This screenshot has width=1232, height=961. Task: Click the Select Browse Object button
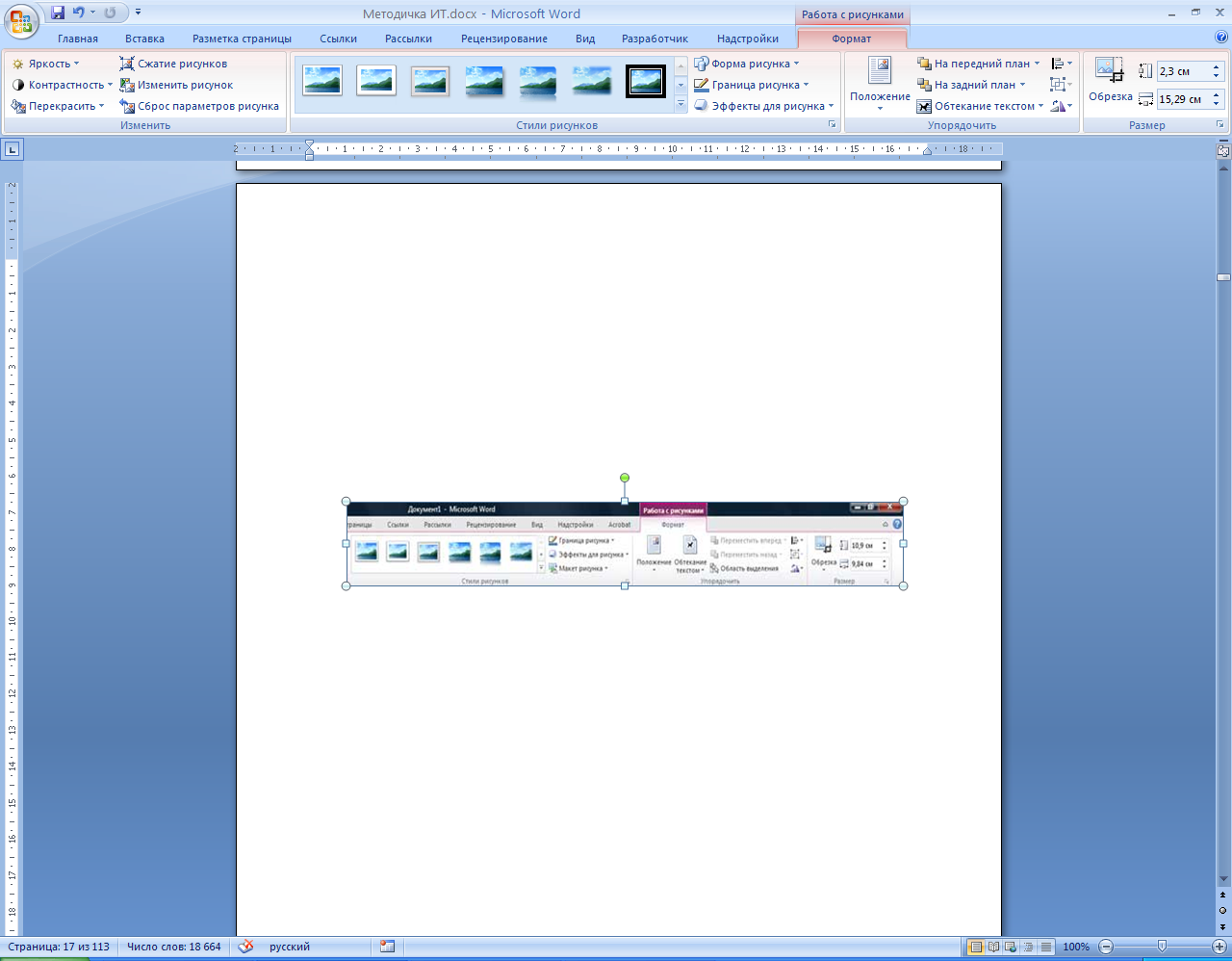pyautogui.click(x=1223, y=910)
